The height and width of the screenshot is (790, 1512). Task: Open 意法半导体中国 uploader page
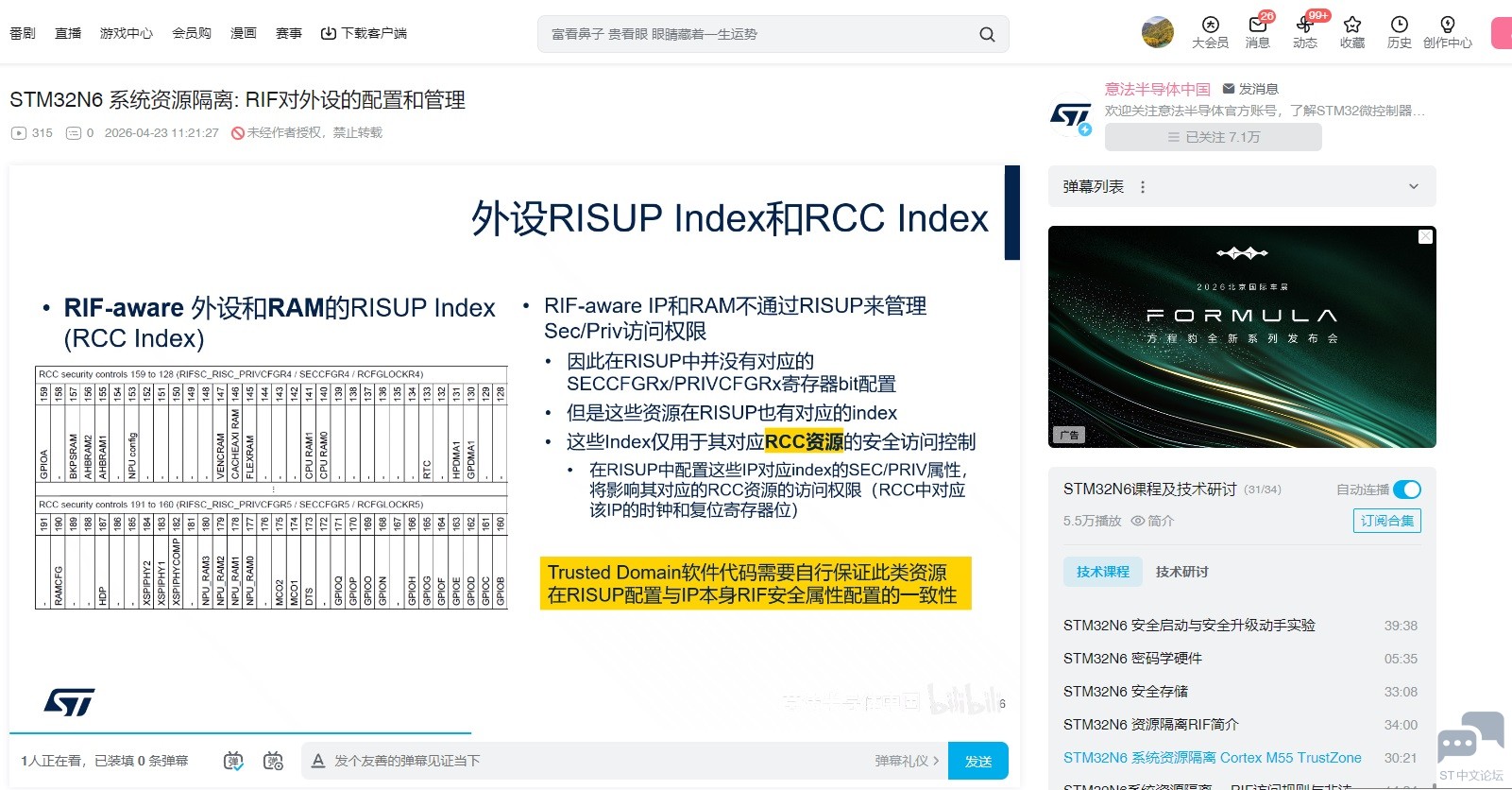click(1158, 89)
